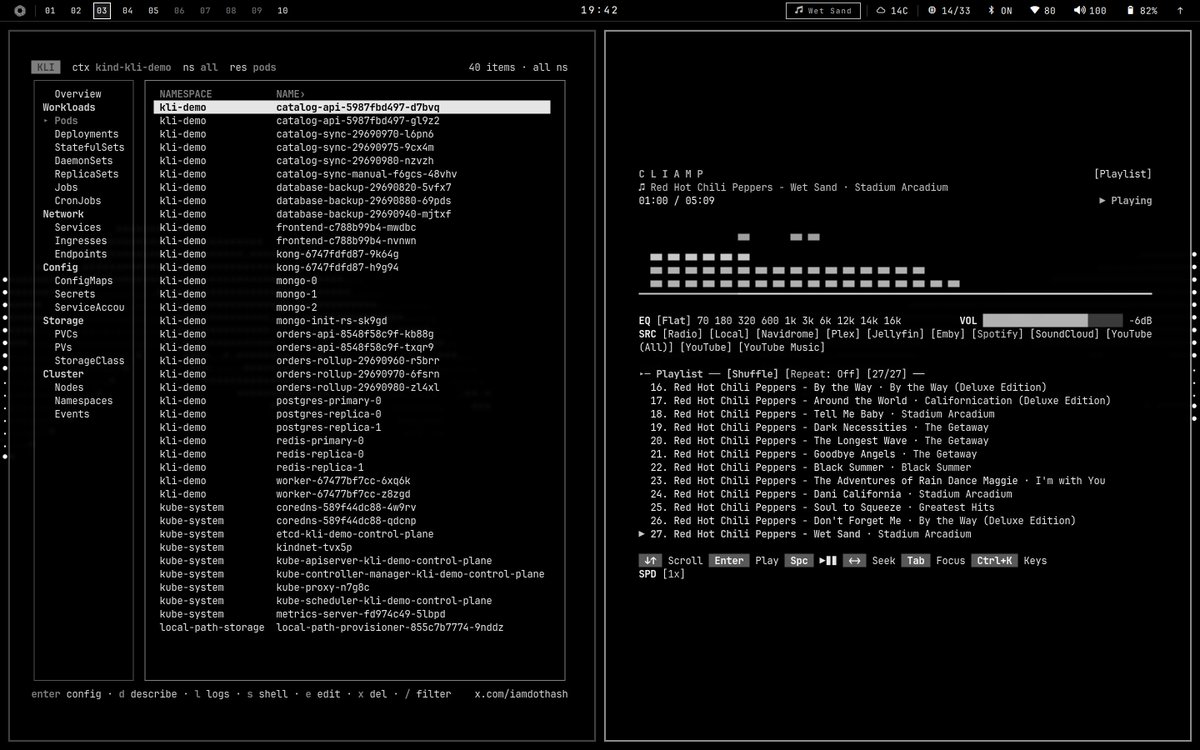Click the 16k EQ band
The height and width of the screenshot is (750, 1200).
(x=892, y=320)
